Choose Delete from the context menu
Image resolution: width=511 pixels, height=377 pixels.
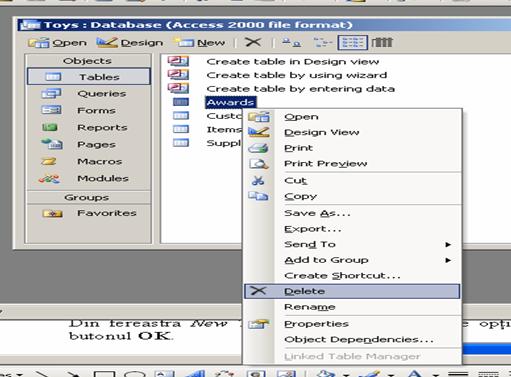(352, 291)
